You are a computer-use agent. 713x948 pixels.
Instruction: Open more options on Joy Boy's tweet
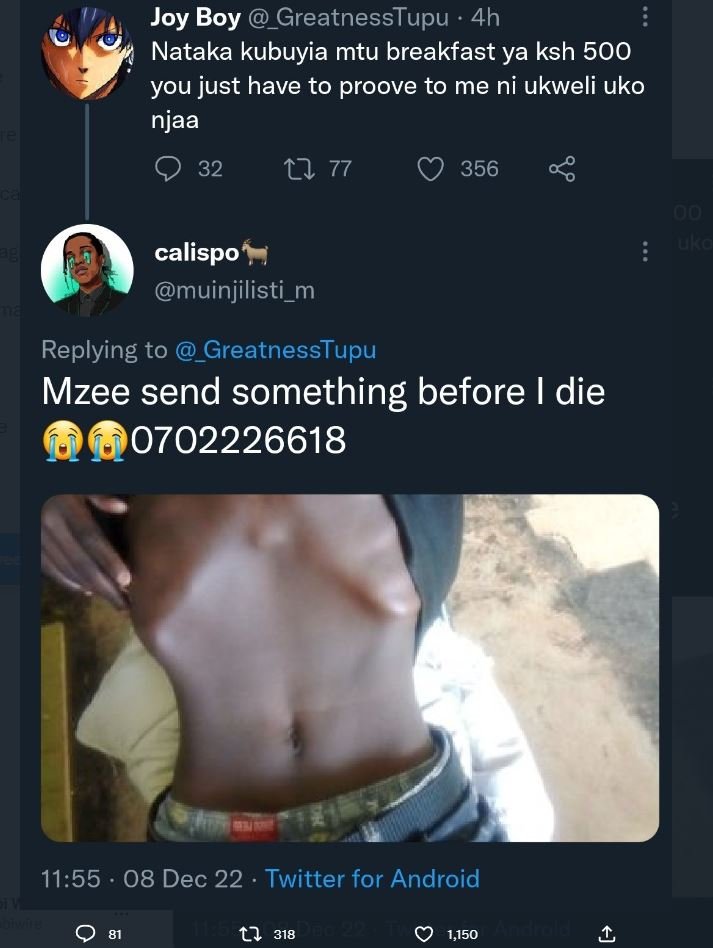645,17
